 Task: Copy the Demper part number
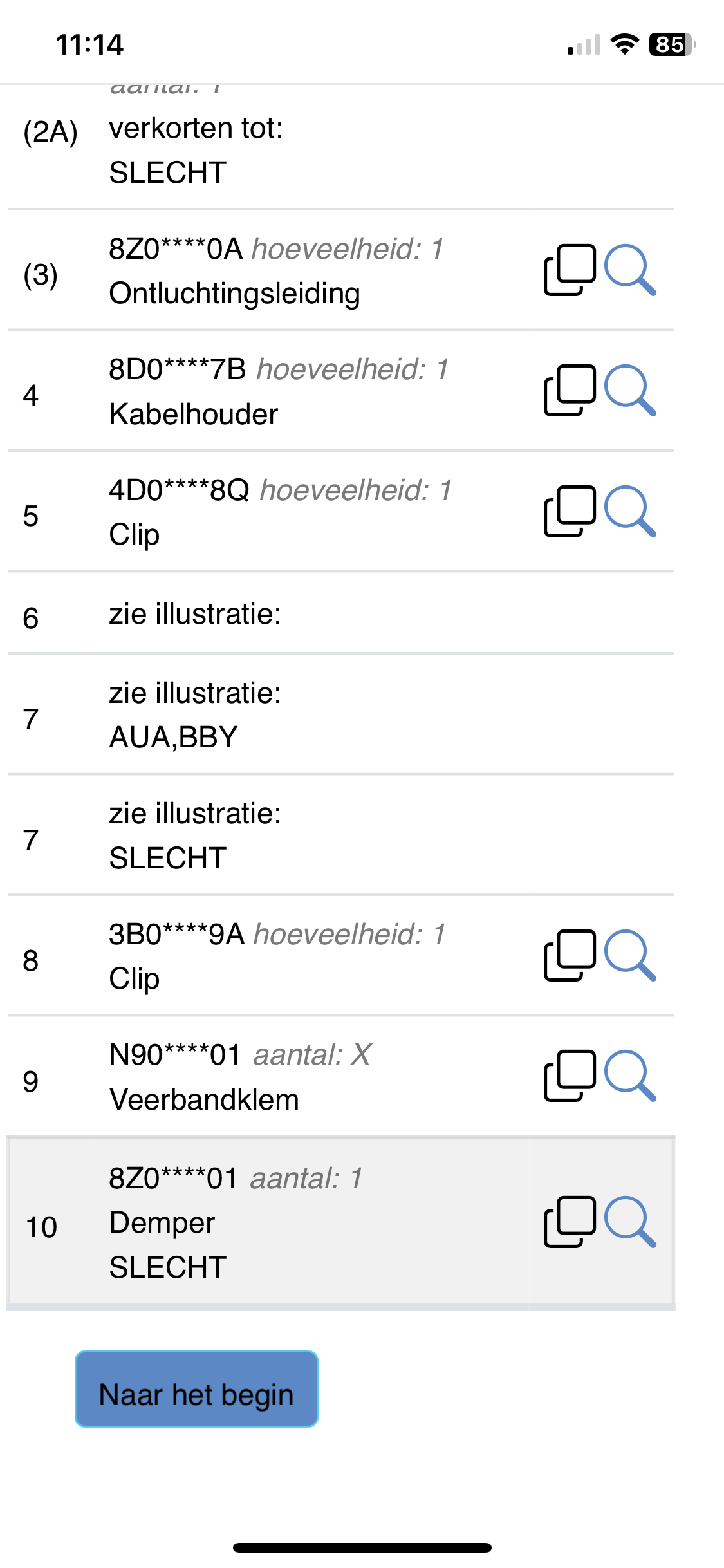(570, 1222)
